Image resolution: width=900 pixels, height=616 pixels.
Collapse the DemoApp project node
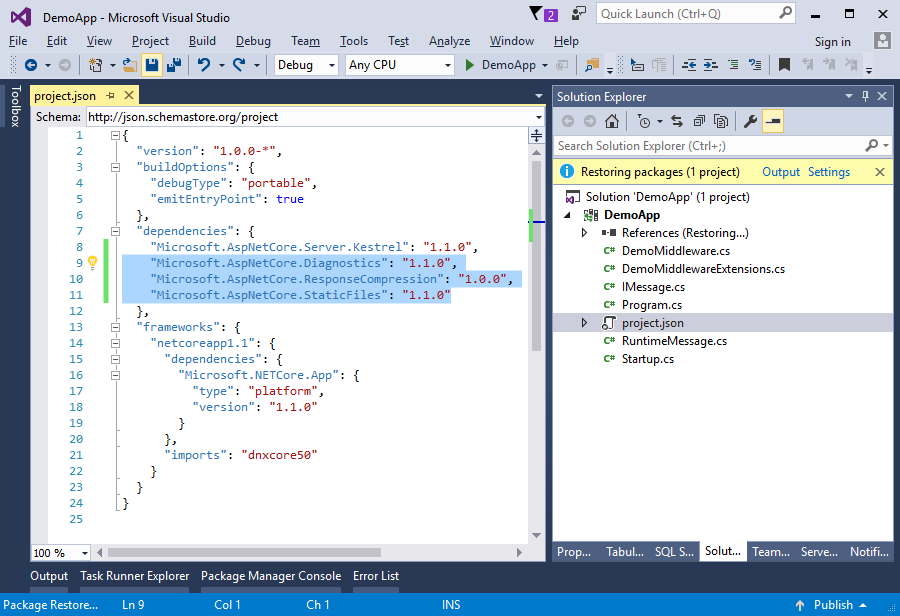point(568,215)
